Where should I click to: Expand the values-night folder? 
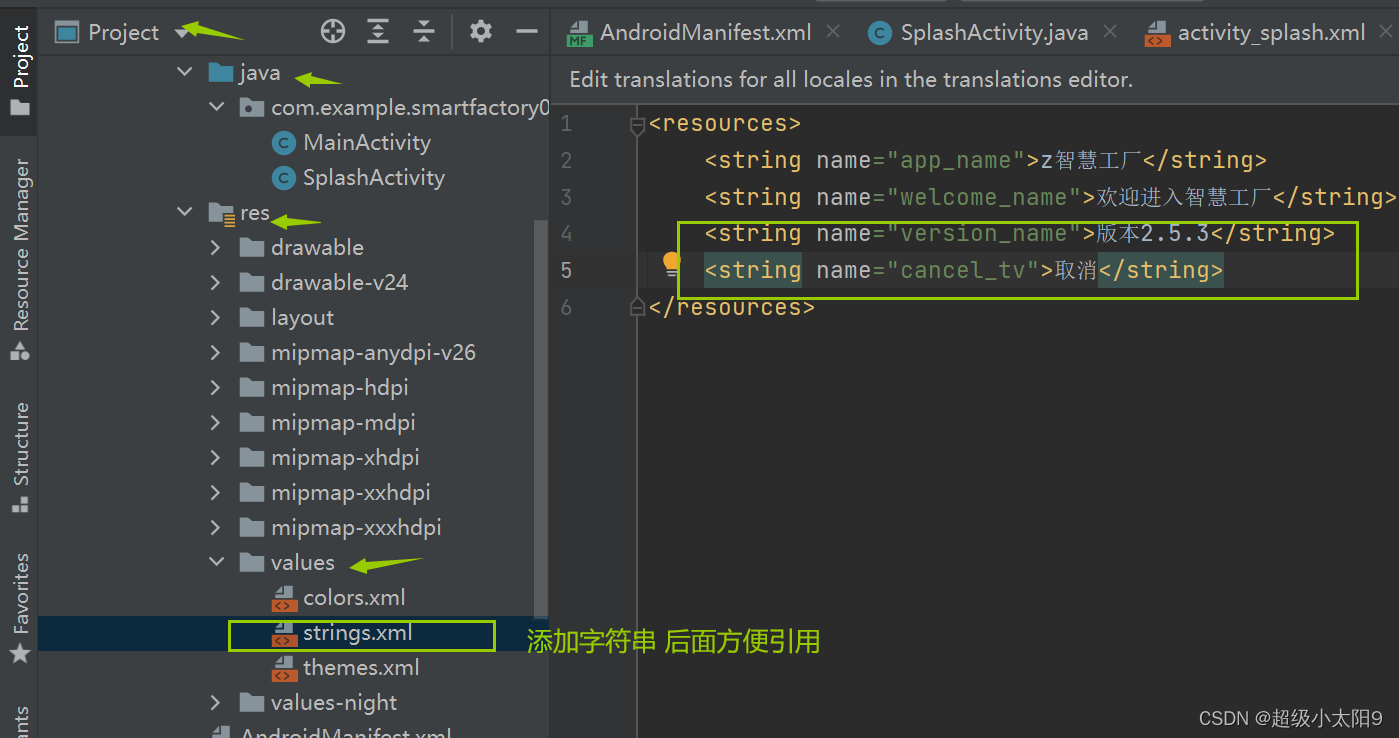216,702
